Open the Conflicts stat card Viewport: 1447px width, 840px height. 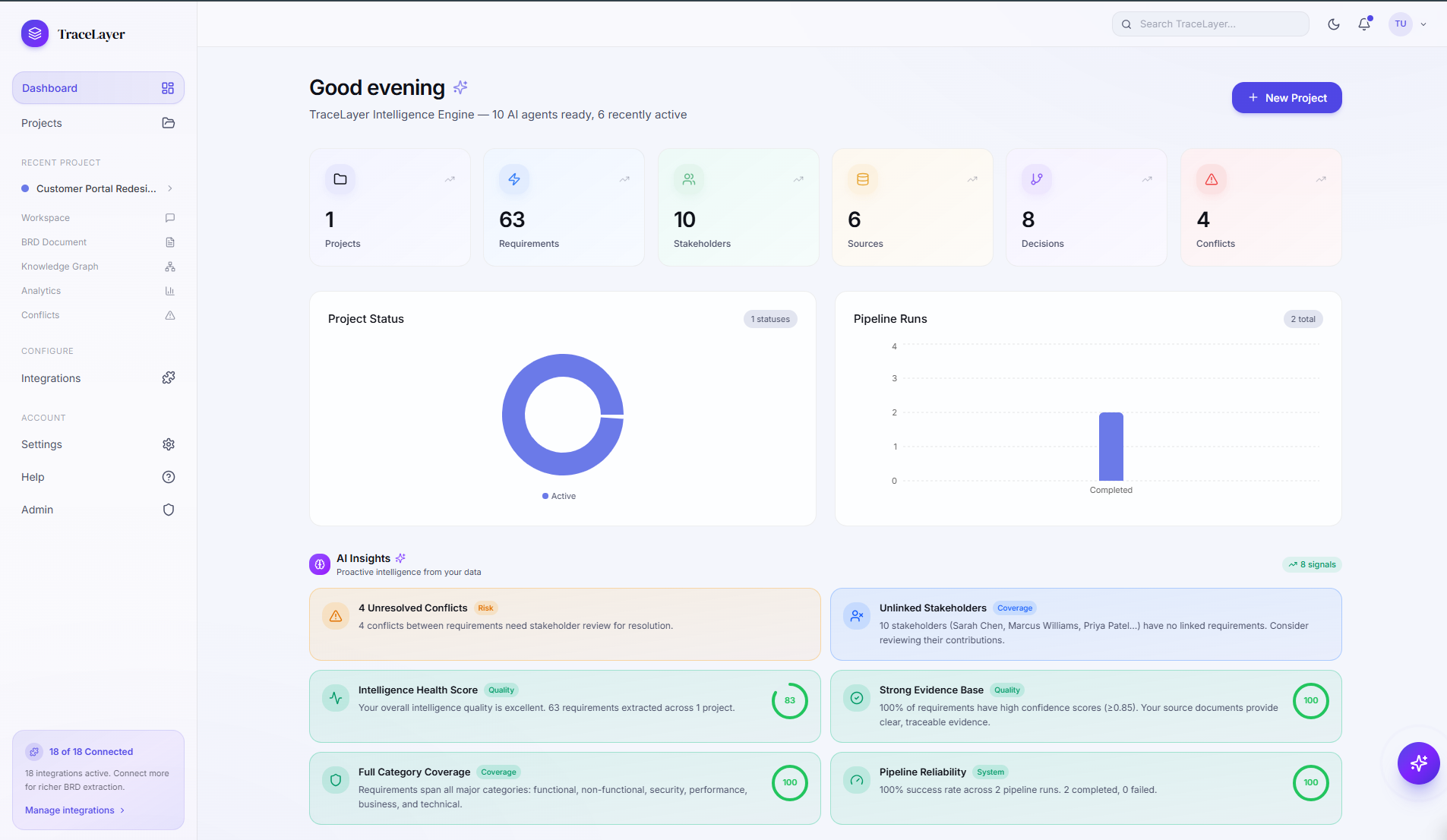click(1260, 207)
